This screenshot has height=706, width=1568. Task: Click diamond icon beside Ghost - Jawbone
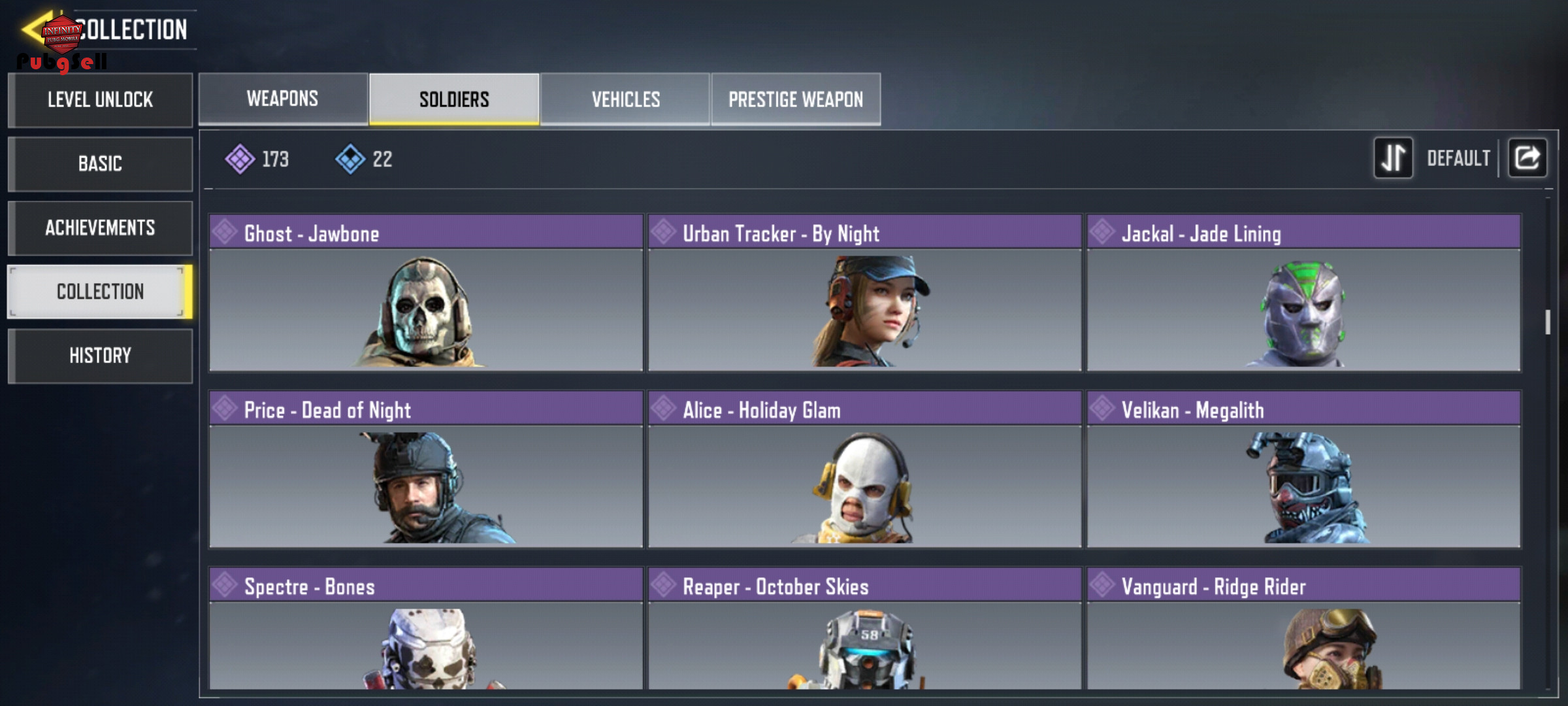click(225, 232)
